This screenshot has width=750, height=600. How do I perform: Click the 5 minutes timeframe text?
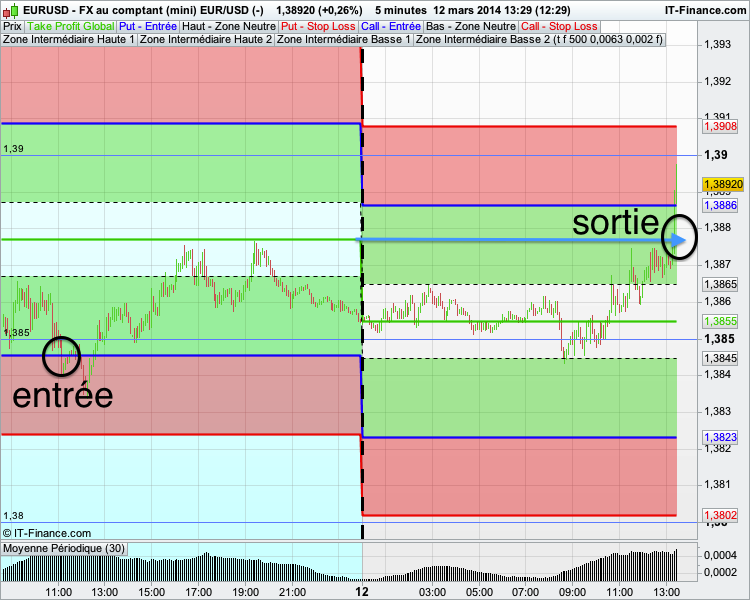click(x=401, y=10)
